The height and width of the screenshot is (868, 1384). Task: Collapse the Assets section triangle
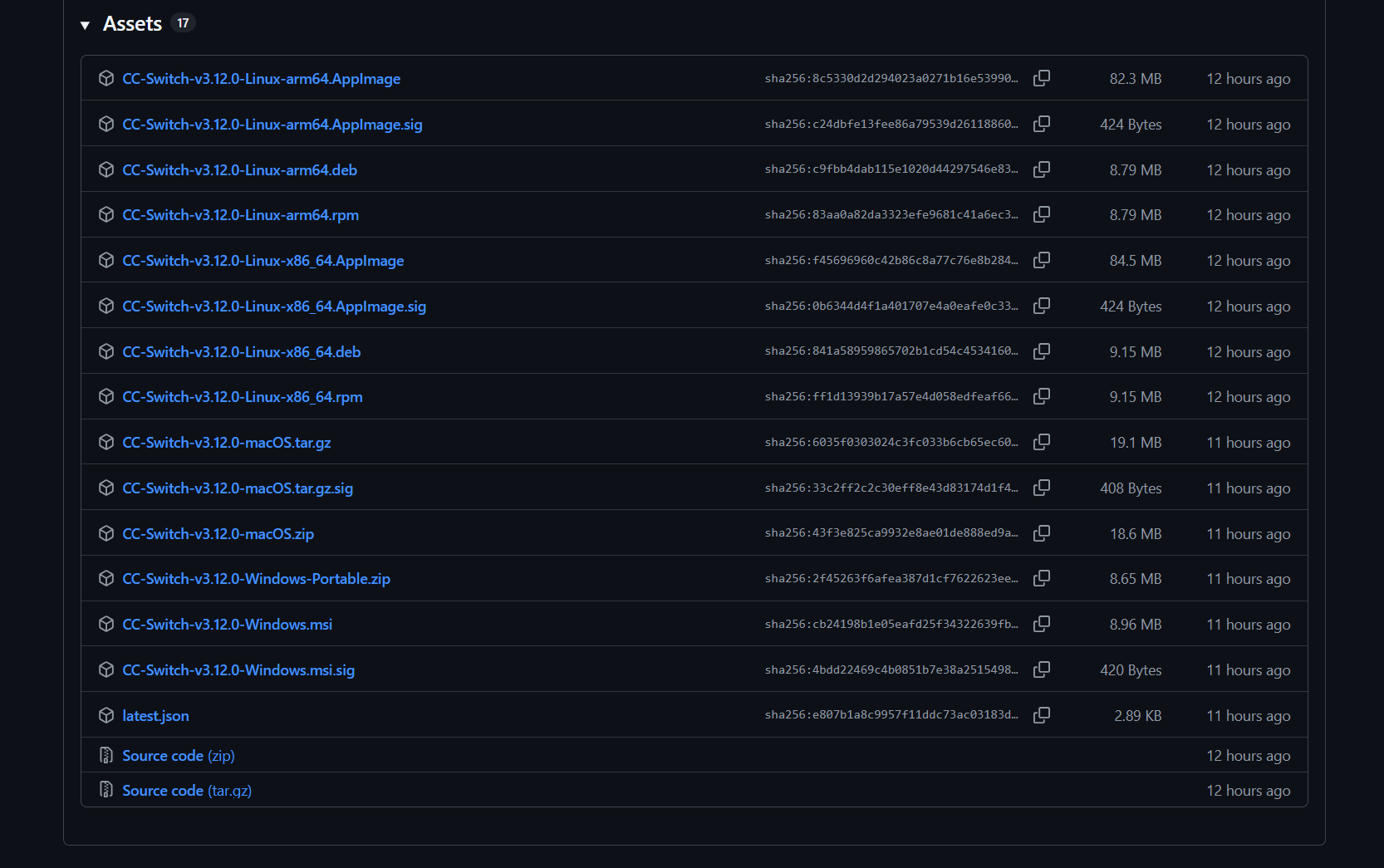pos(85,25)
